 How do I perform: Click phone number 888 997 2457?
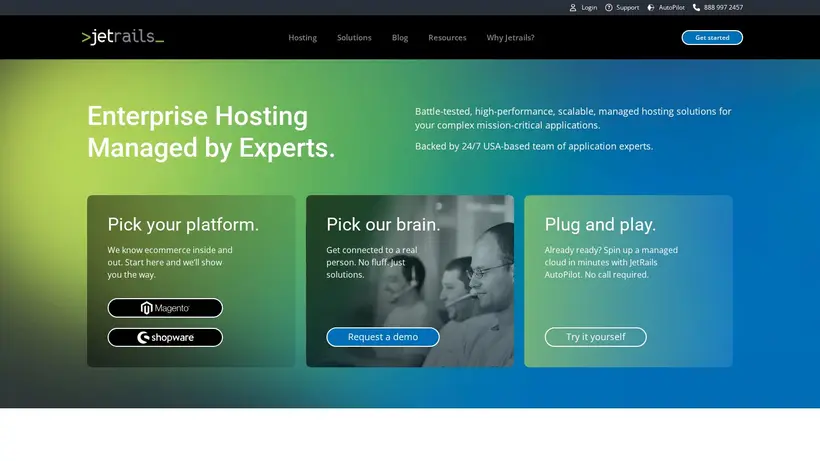tap(723, 7)
